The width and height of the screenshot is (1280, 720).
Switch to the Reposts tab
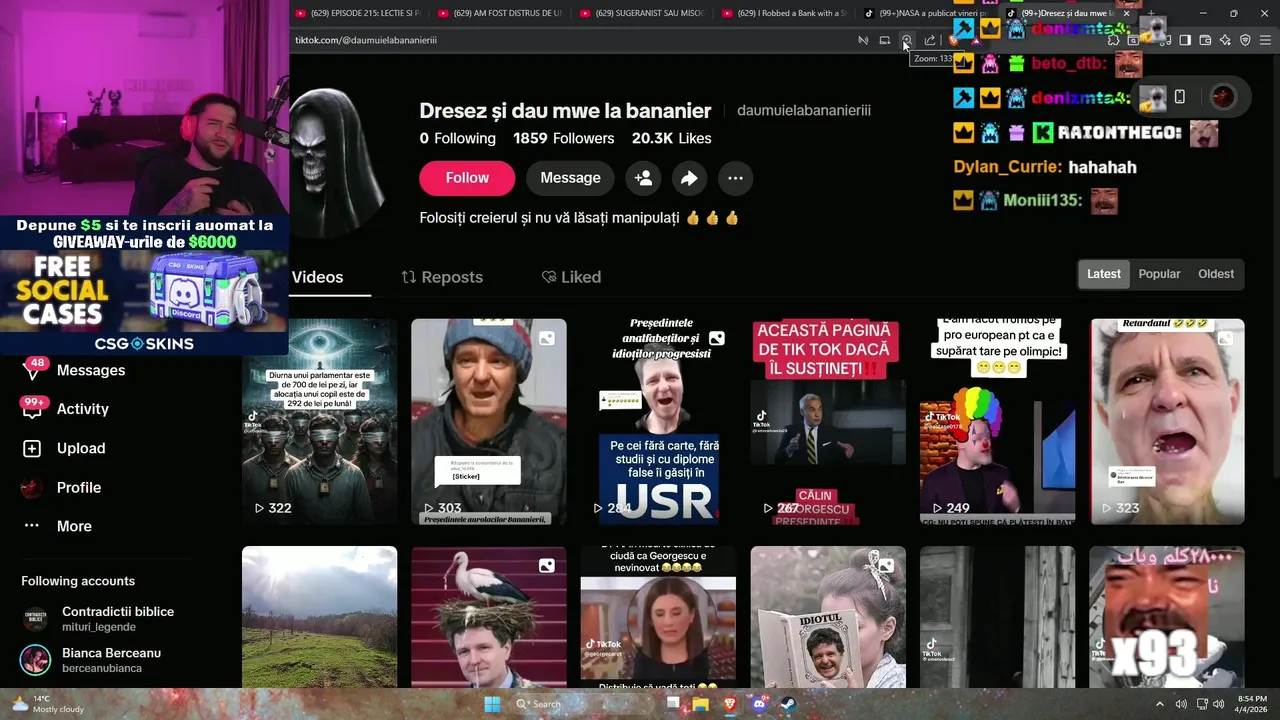pos(442,277)
